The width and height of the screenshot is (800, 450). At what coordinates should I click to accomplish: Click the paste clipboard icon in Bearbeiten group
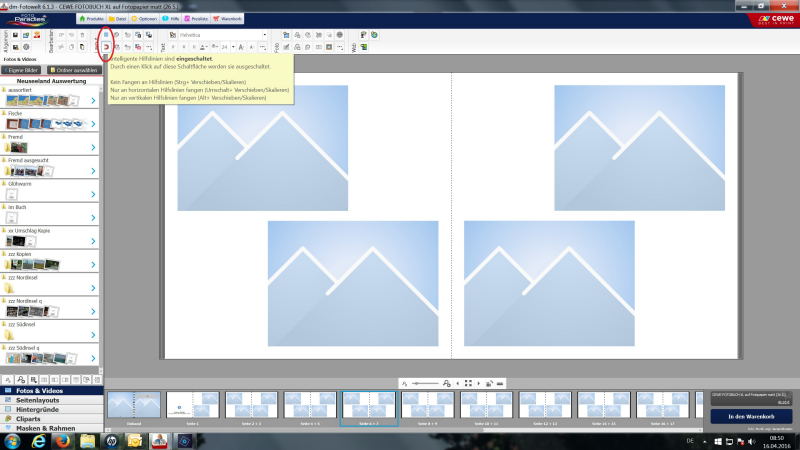pos(82,47)
